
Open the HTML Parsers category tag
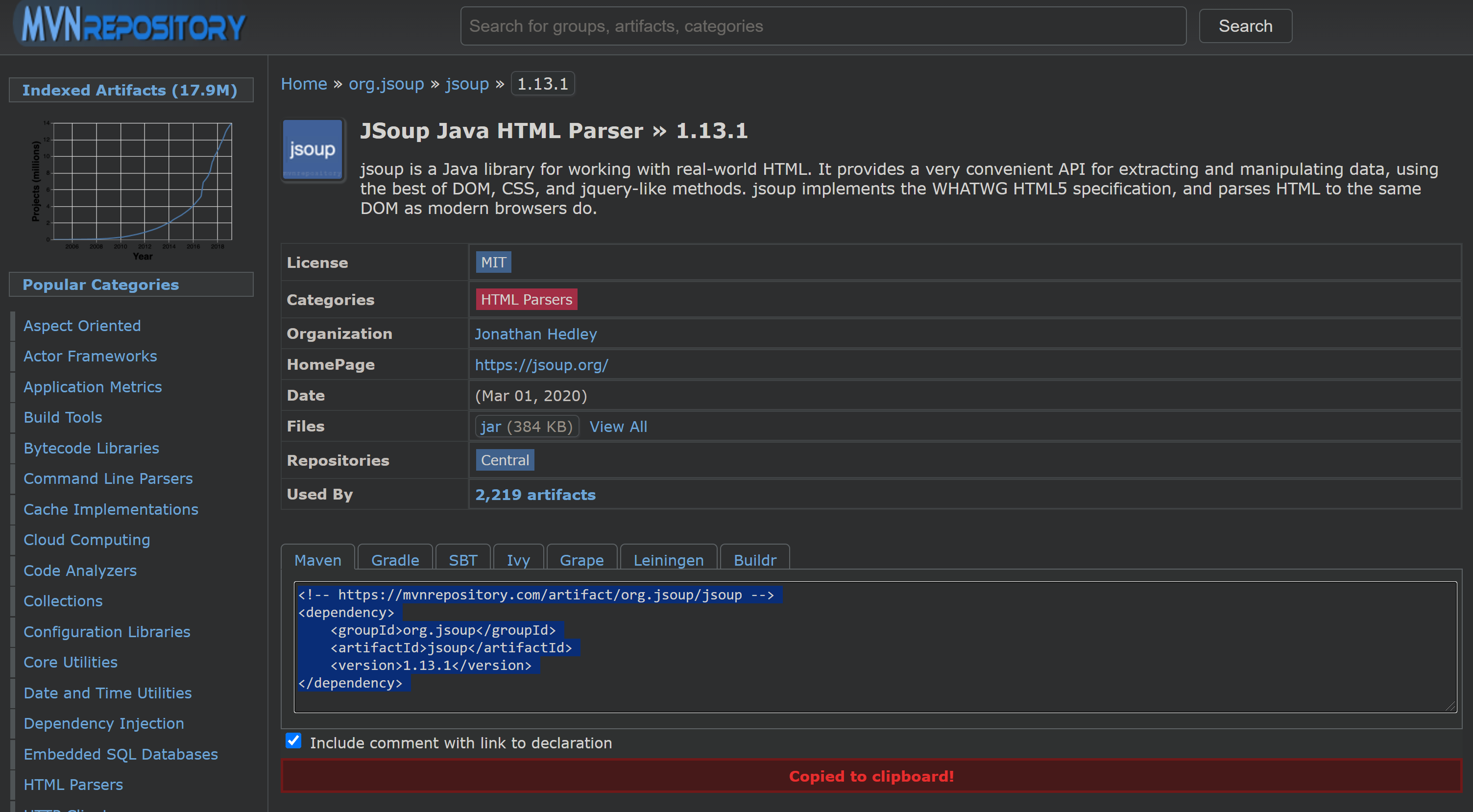[526, 299]
